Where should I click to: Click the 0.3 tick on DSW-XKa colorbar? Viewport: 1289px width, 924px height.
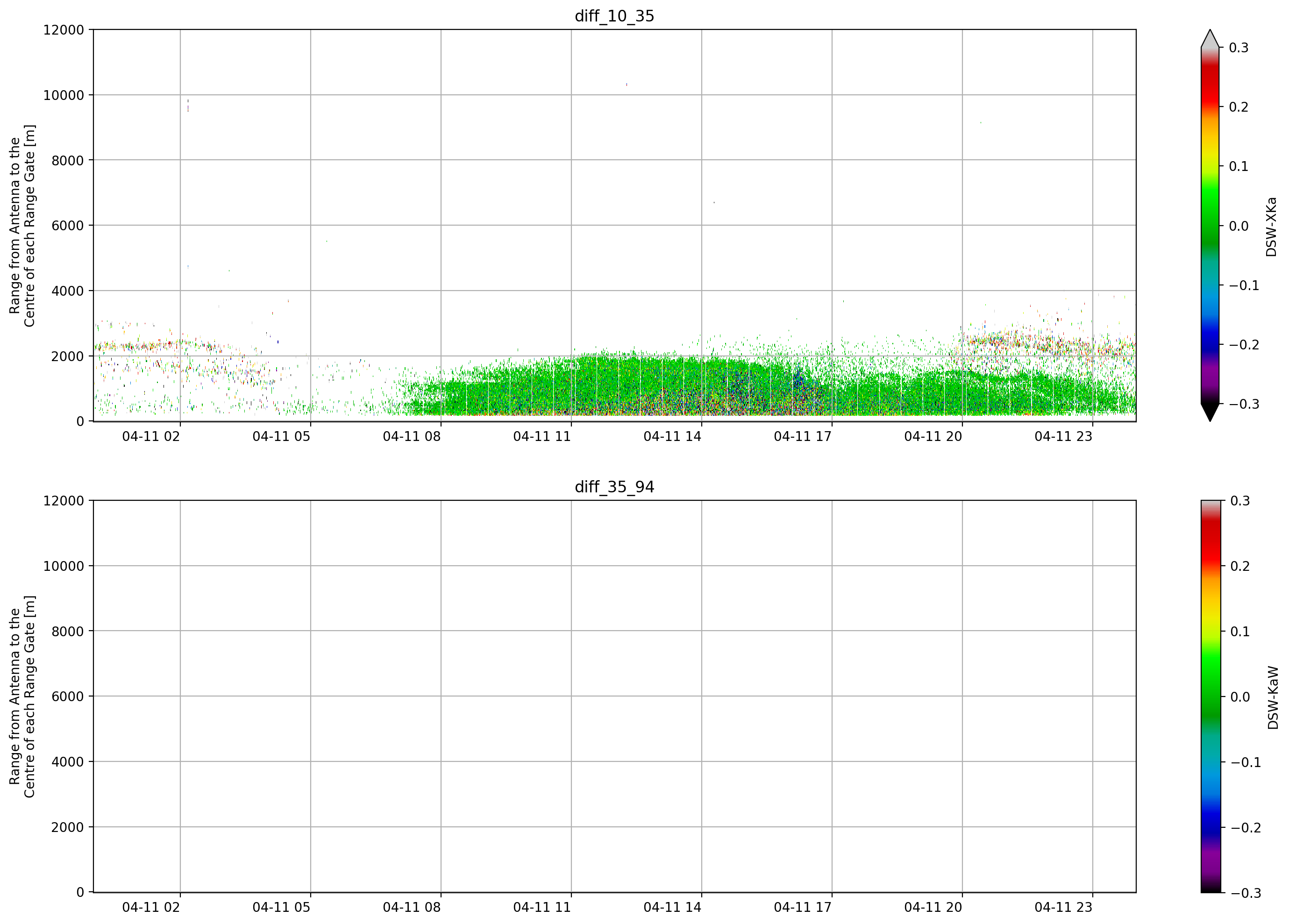[x=1239, y=48]
